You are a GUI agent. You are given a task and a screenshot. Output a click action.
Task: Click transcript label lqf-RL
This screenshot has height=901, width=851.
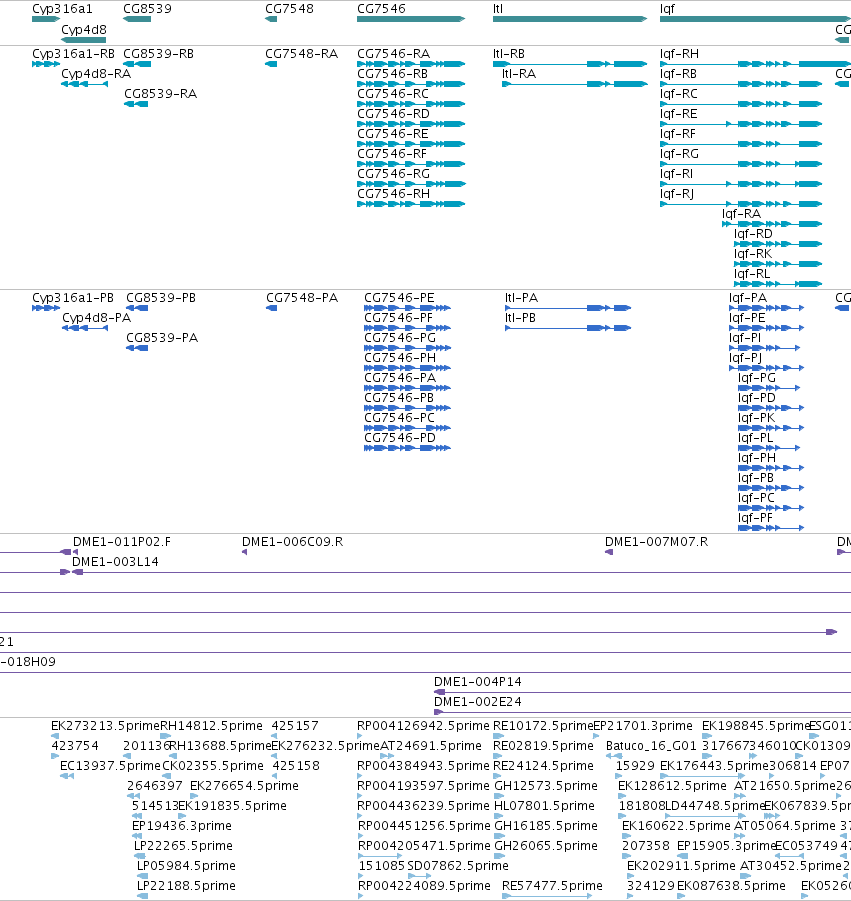[752, 274]
